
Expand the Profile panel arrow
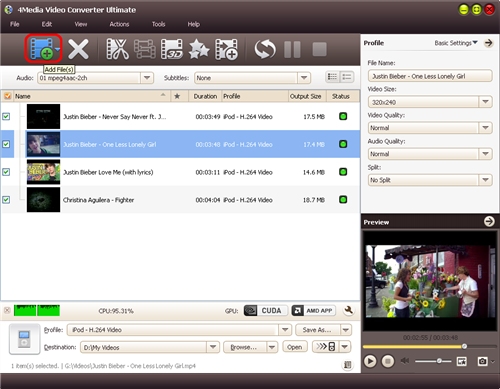pyautogui.click(x=489, y=43)
